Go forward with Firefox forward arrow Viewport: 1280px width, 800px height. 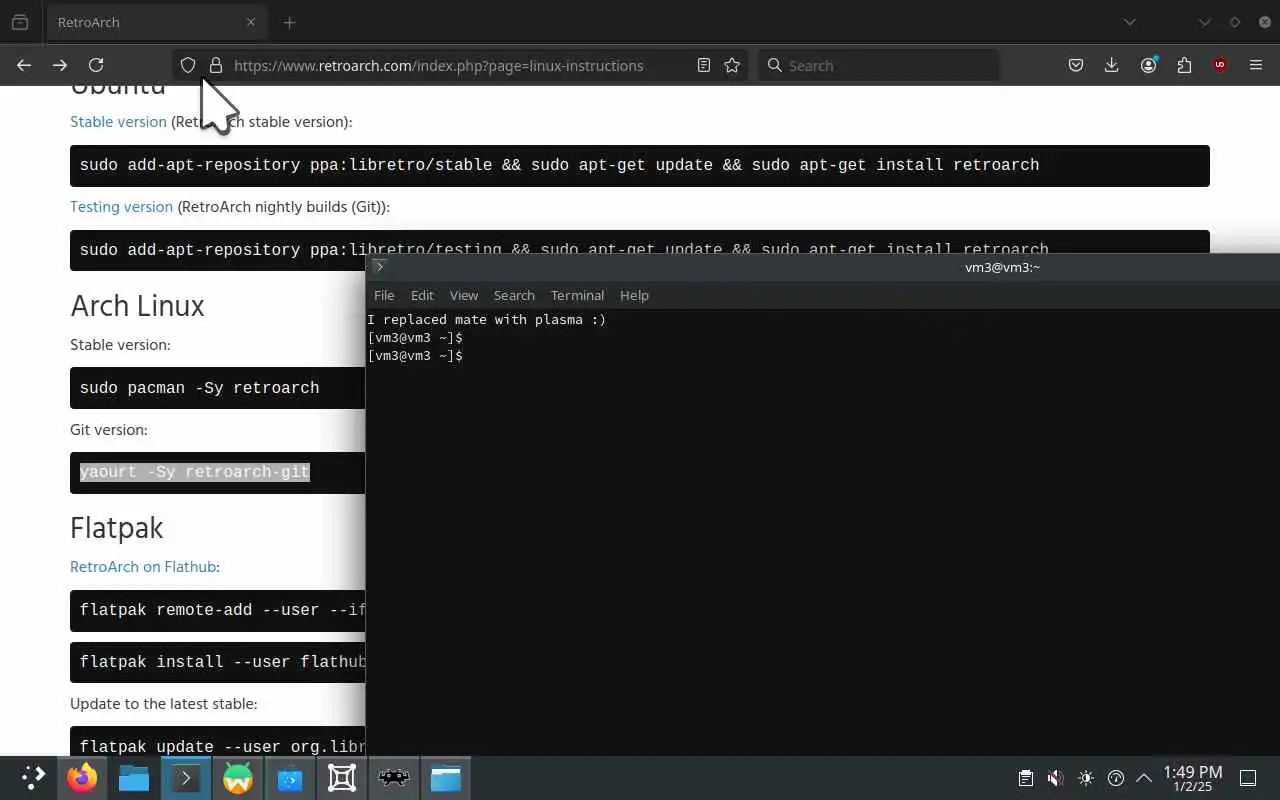(60, 65)
